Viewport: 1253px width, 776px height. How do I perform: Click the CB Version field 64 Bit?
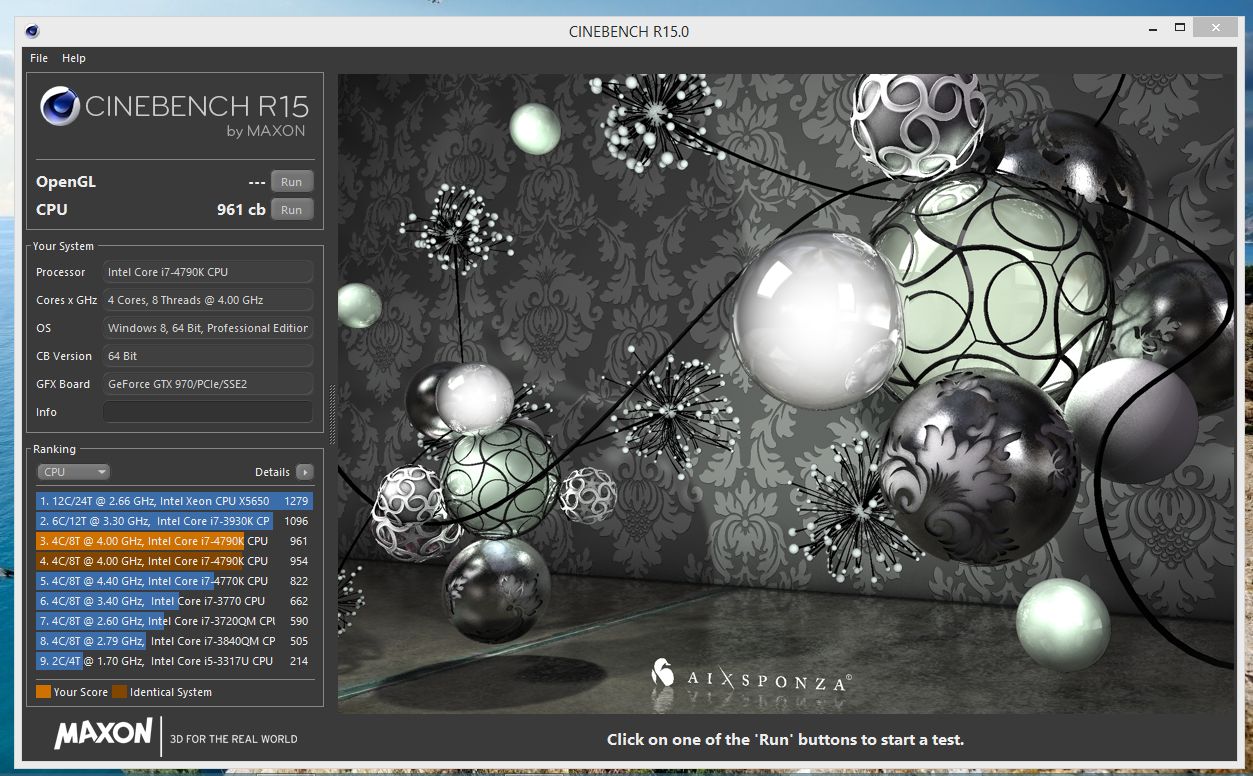(208, 356)
